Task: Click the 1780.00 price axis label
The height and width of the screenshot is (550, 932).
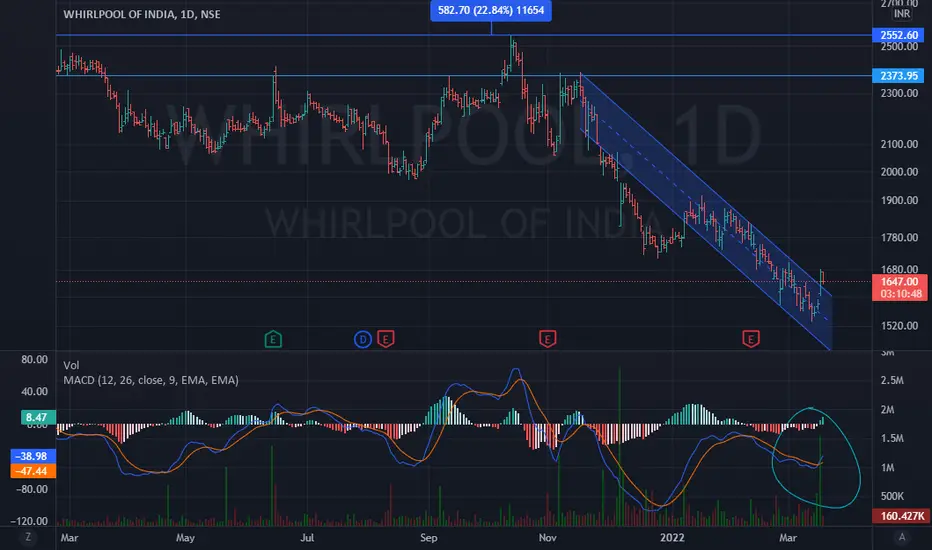Action: (899, 238)
